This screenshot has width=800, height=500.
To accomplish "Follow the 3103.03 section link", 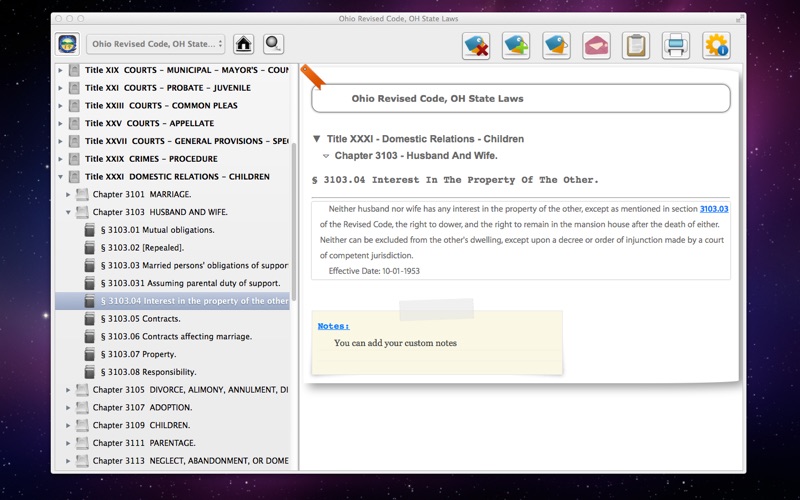I will tap(714, 209).
